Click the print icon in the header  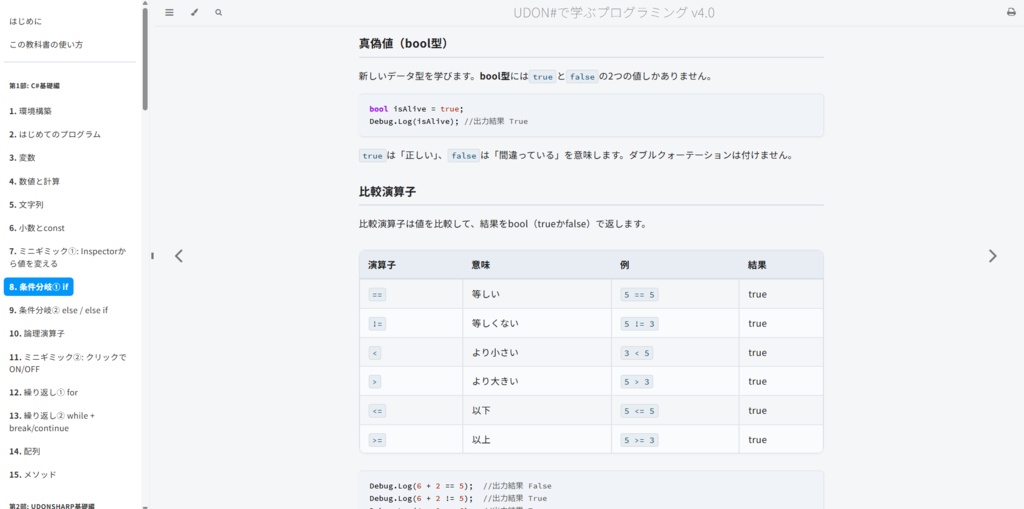pyautogui.click(x=1011, y=12)
